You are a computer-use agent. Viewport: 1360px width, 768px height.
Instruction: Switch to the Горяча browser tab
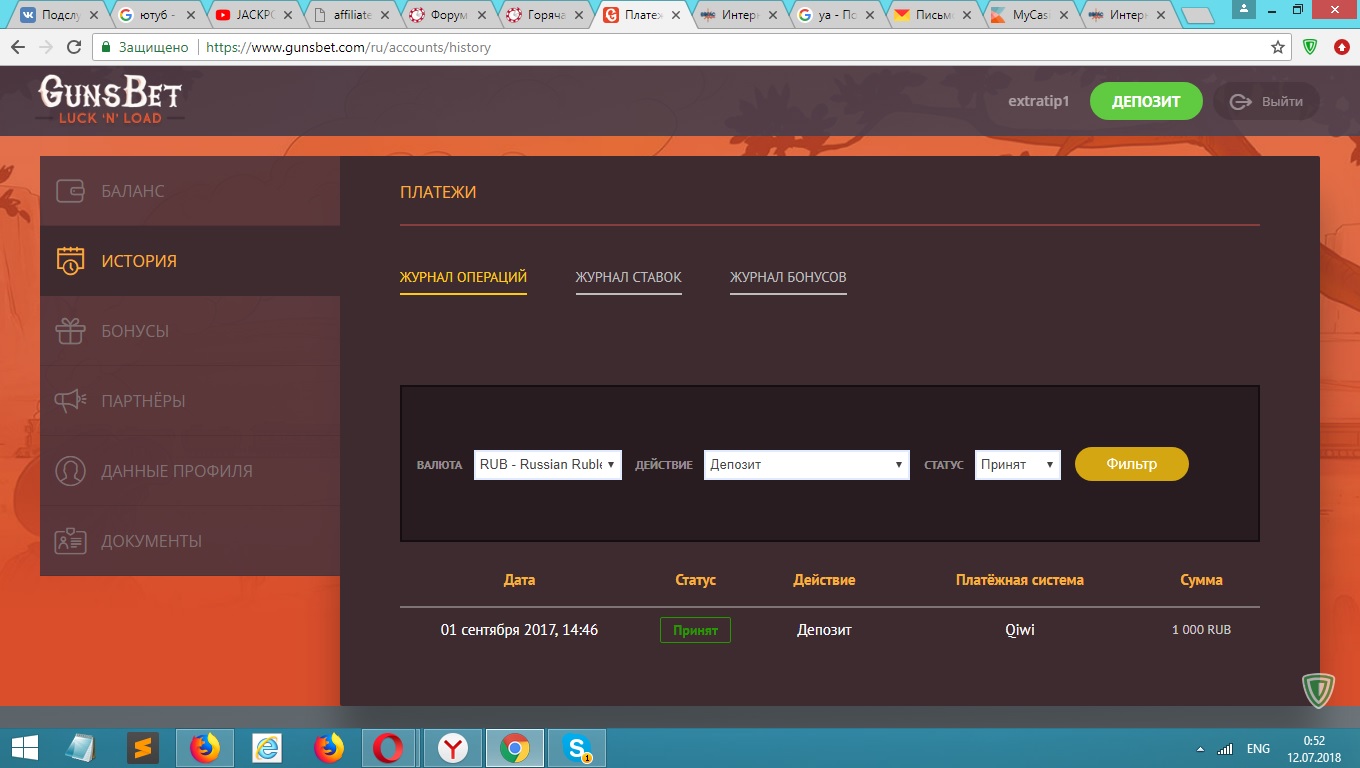tap(546, 16)
